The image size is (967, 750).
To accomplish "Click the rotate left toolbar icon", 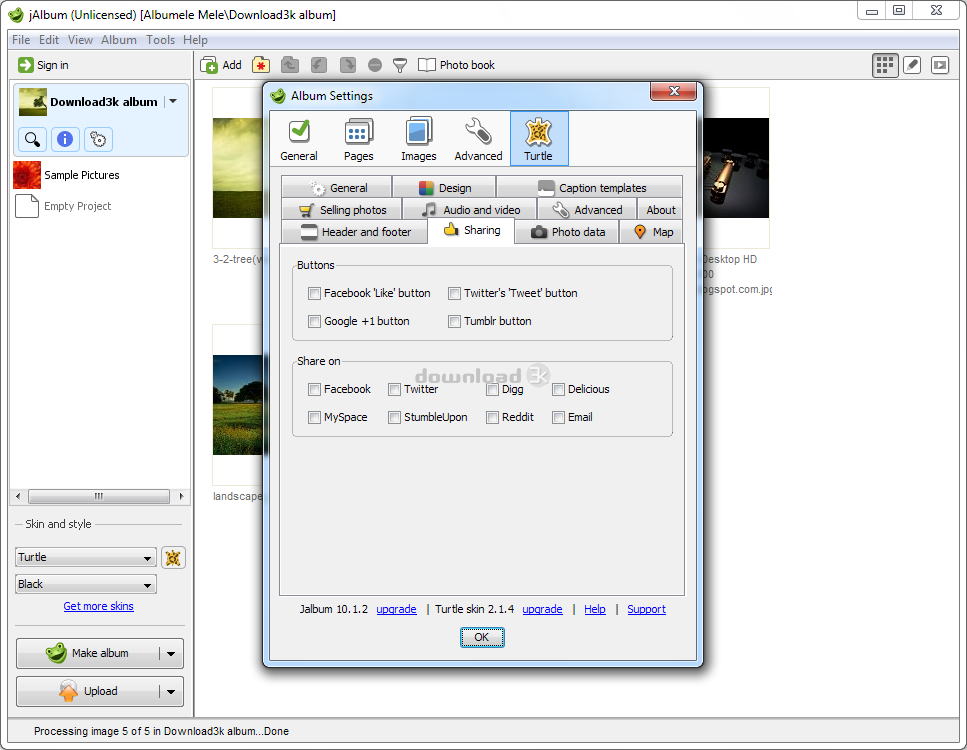I will coord(318,65).
